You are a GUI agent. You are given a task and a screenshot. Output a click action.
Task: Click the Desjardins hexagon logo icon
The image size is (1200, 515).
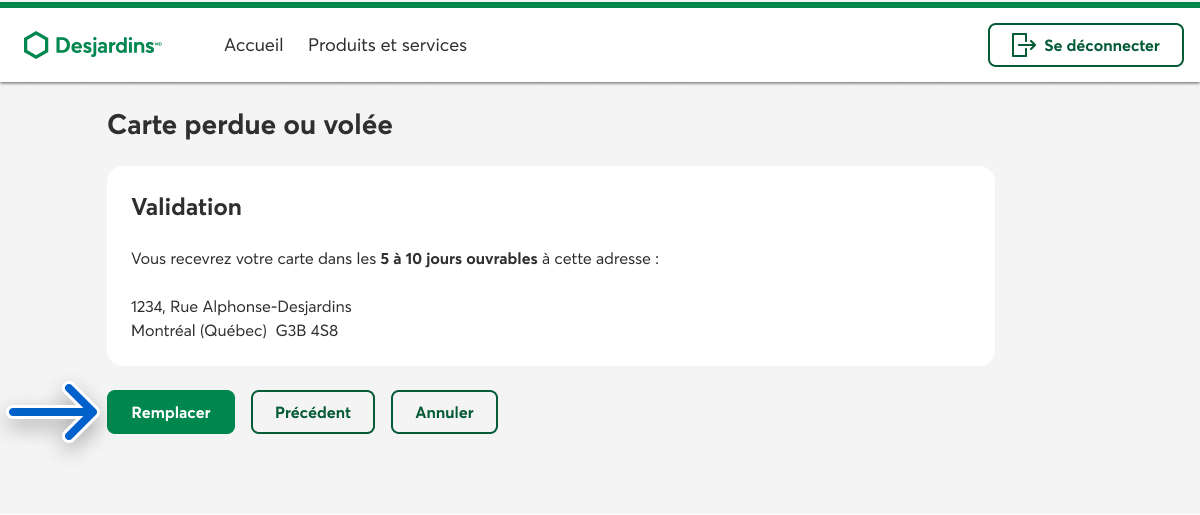(x=36, y=45)
